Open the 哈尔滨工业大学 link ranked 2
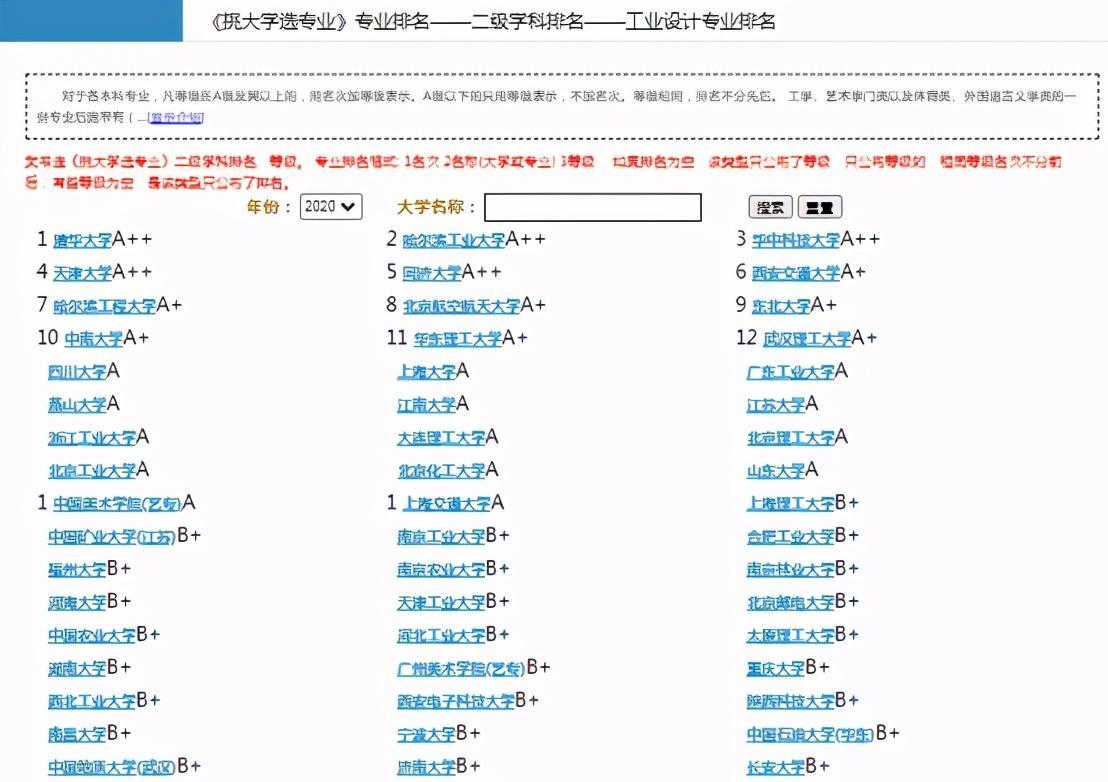Screen dimensions: 1108x782 tap(454, 240)
